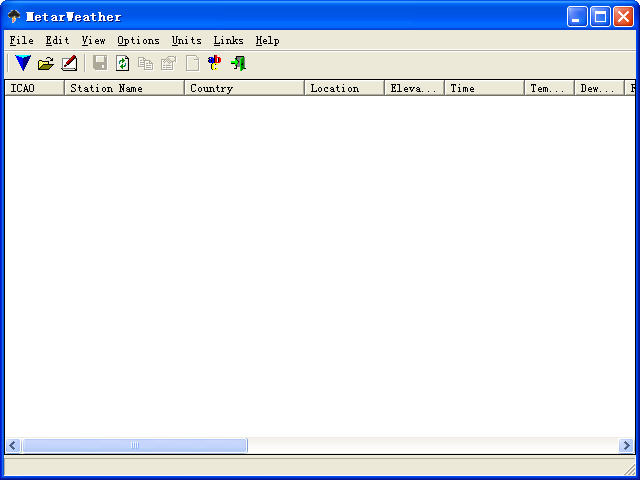Sort by the Location column header
Viewport: 640px width, 480px height.
point(344,88)
